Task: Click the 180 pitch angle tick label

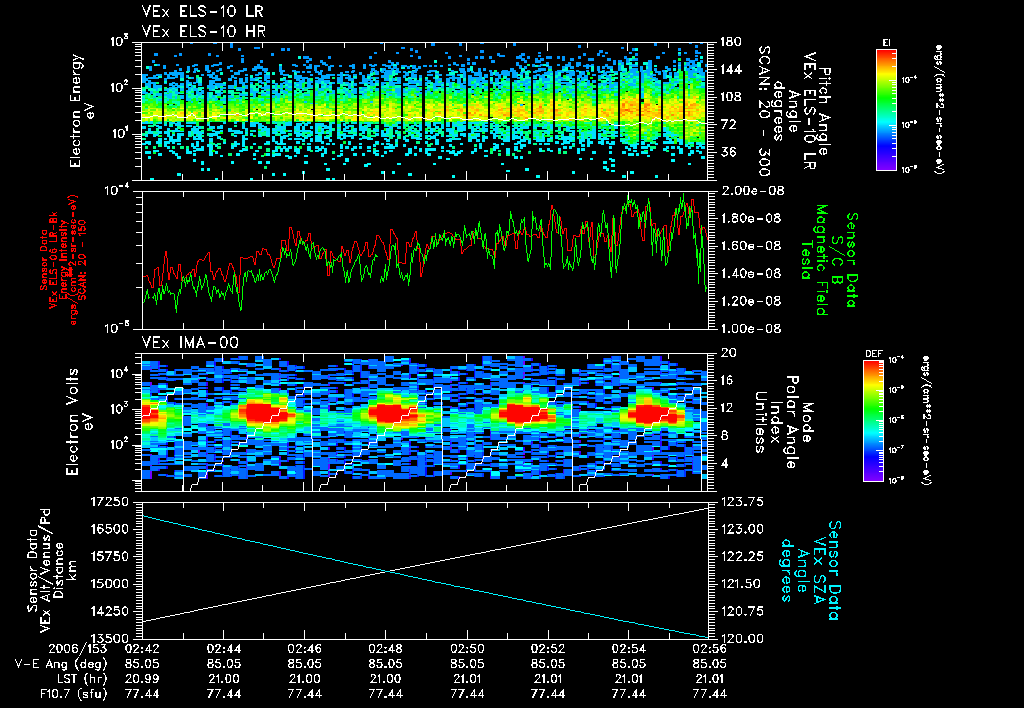Action: click(731, 42)
